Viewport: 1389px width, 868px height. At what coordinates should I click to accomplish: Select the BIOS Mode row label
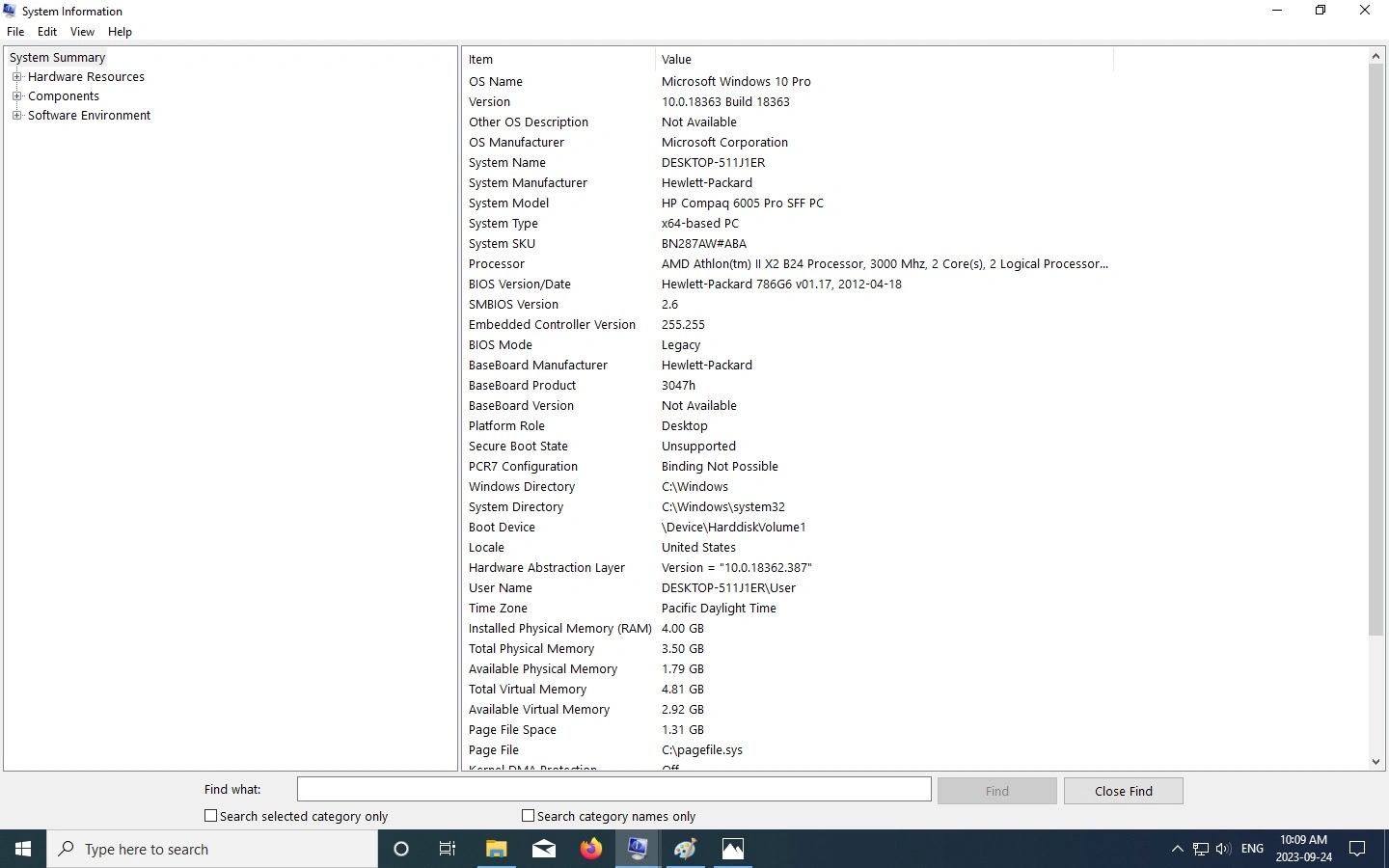click(x=501, y=345)
